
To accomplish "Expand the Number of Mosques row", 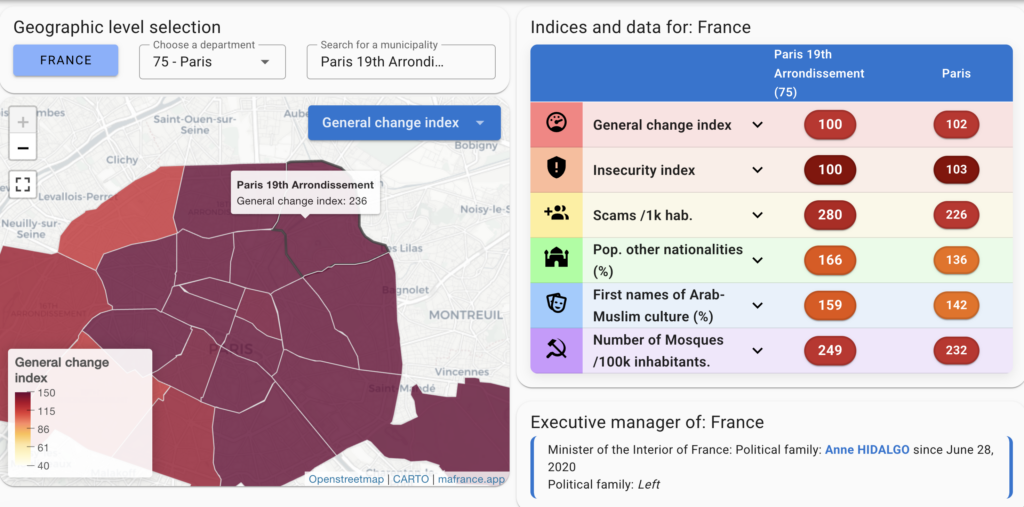I will click(757, 351).
